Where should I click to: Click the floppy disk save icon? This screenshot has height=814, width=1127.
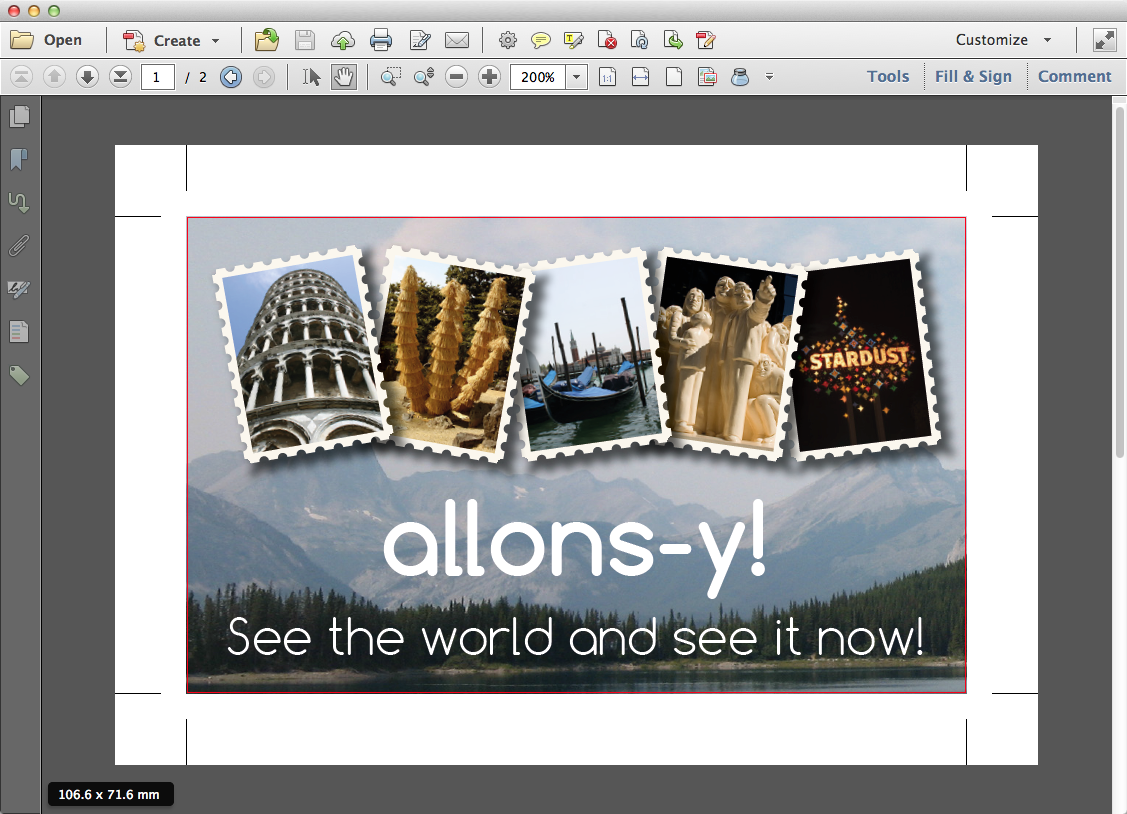pyautogui.click(x=305, y=40)
